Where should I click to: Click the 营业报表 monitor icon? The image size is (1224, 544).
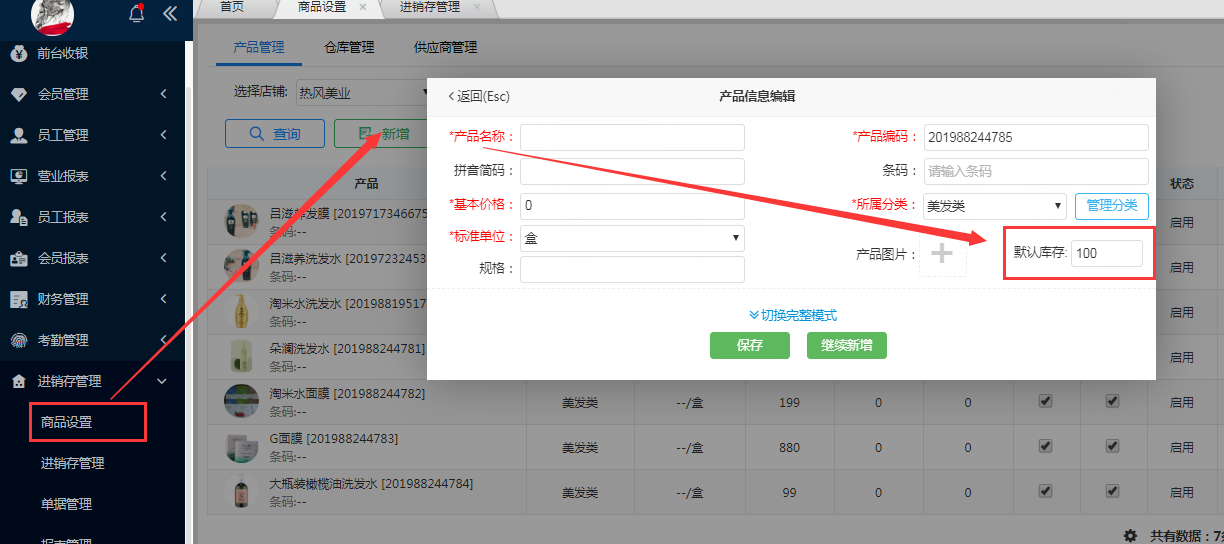coord(18,176)
